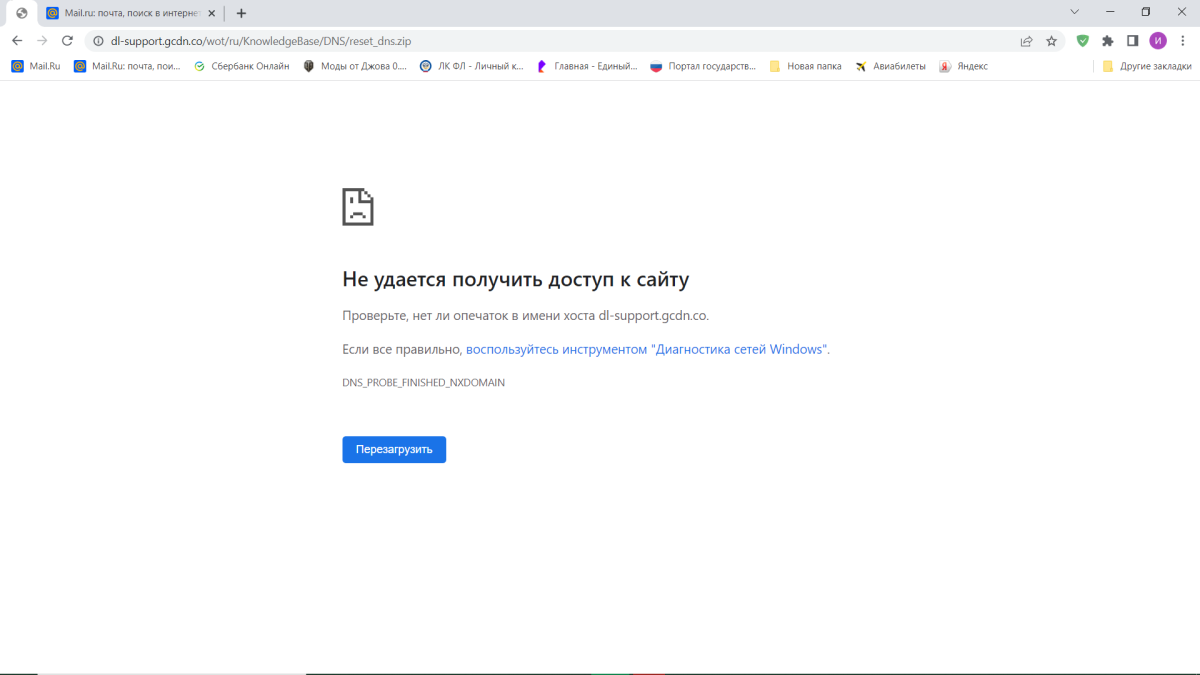Open the Главная - Единый... bookmark
Viewport: 1200px width, 675px height.
587,66
